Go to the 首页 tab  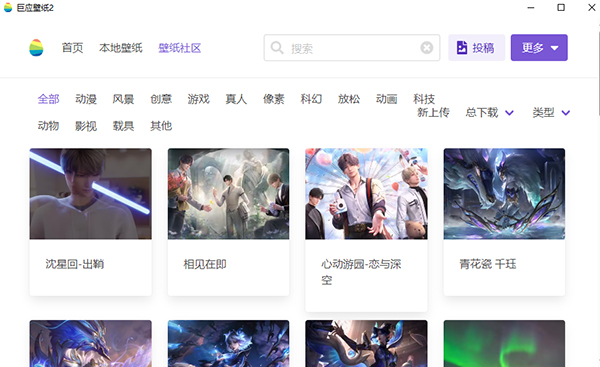pos(73,48)
